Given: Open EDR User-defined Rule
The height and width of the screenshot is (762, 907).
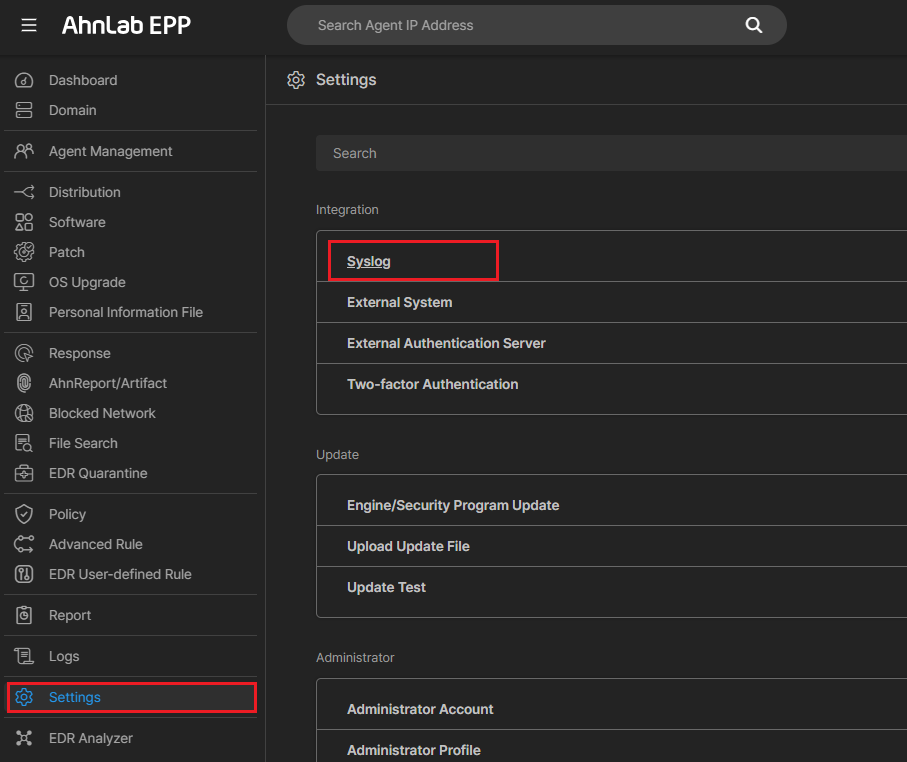Looking at the screenshot, I should tap(120, 575).
